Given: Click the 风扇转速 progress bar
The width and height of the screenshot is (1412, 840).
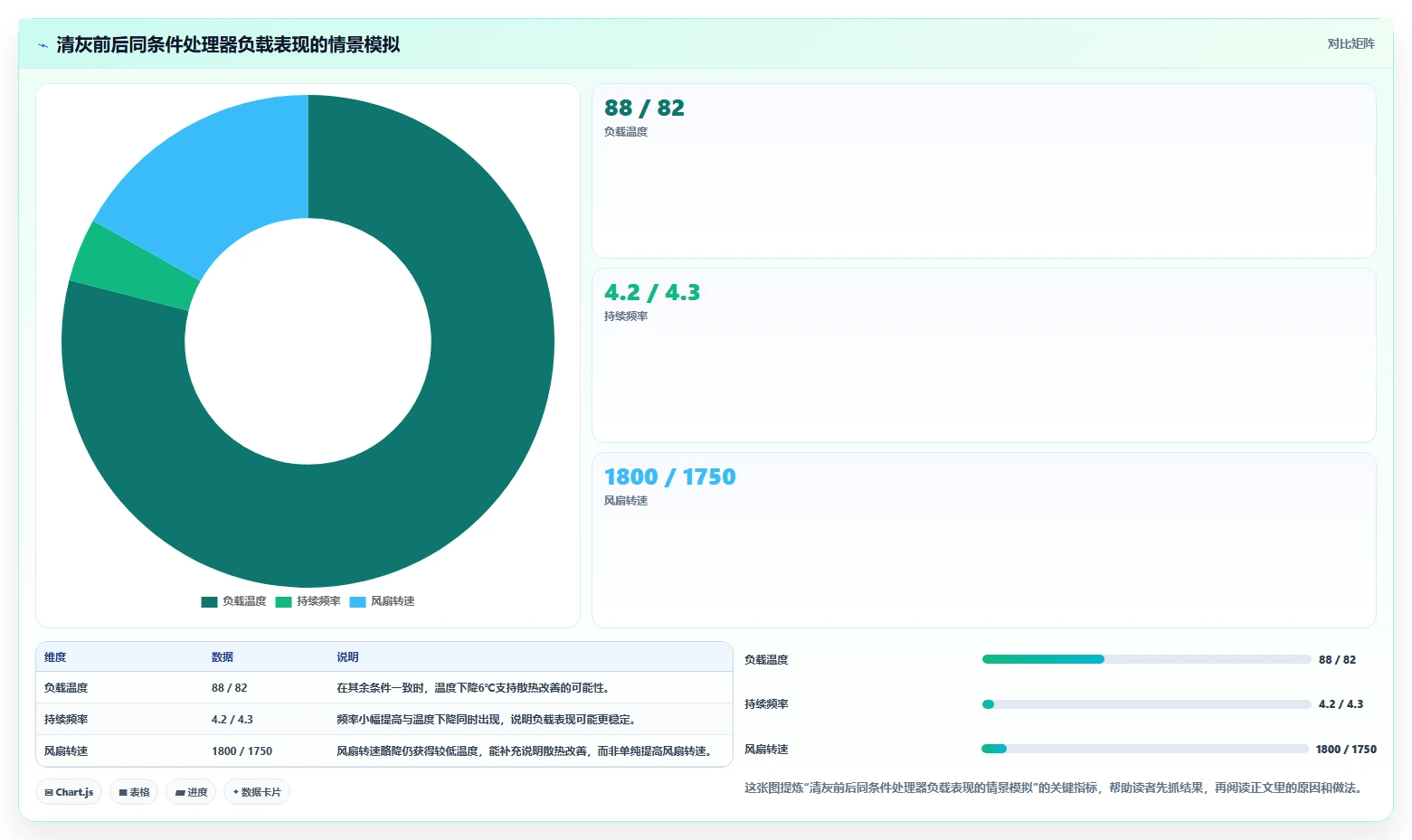Looking at the screenshot, I should coord(1144,749).
